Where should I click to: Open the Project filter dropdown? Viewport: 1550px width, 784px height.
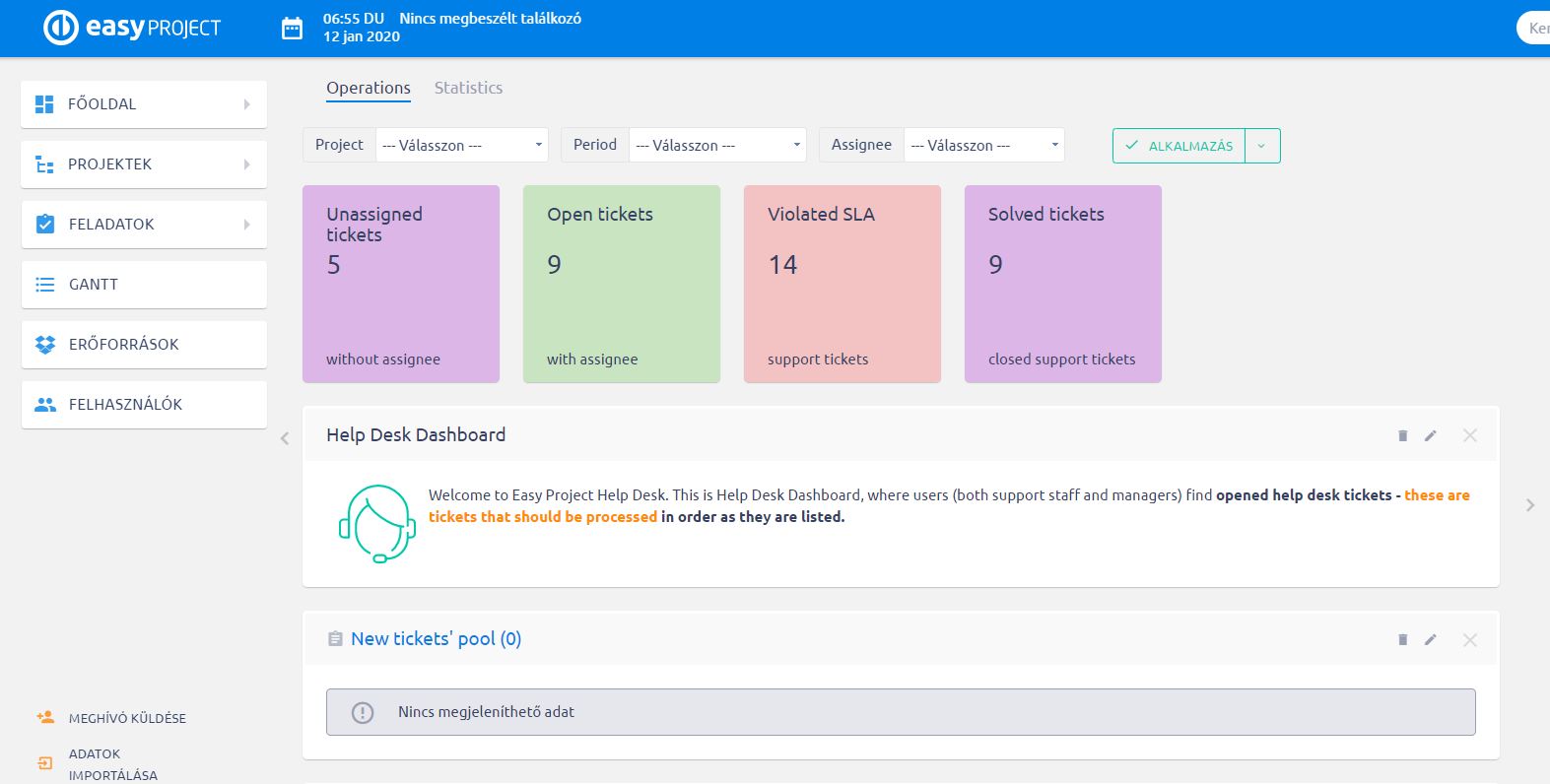coord(461,146)
